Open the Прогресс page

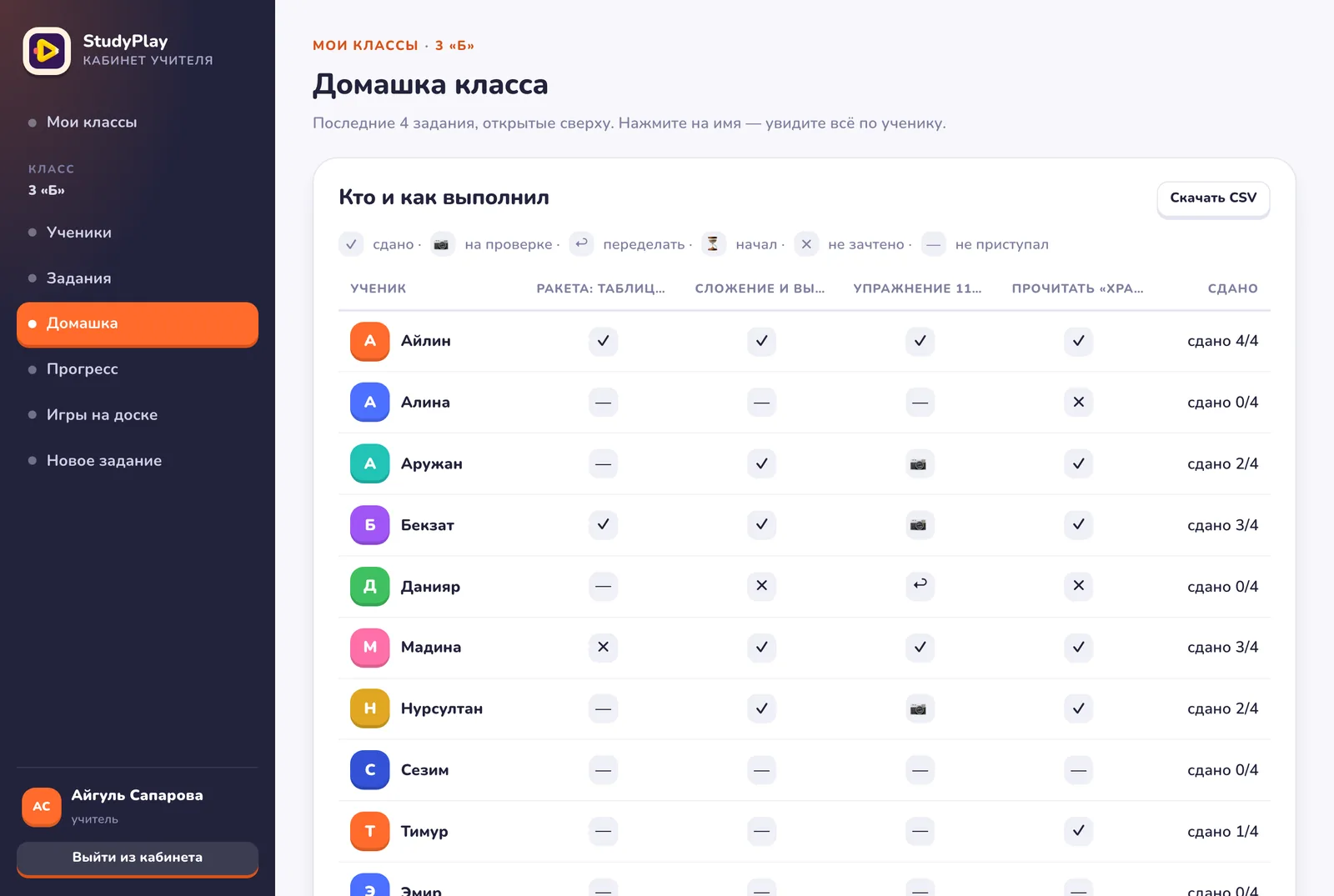[x=138, y=369]
